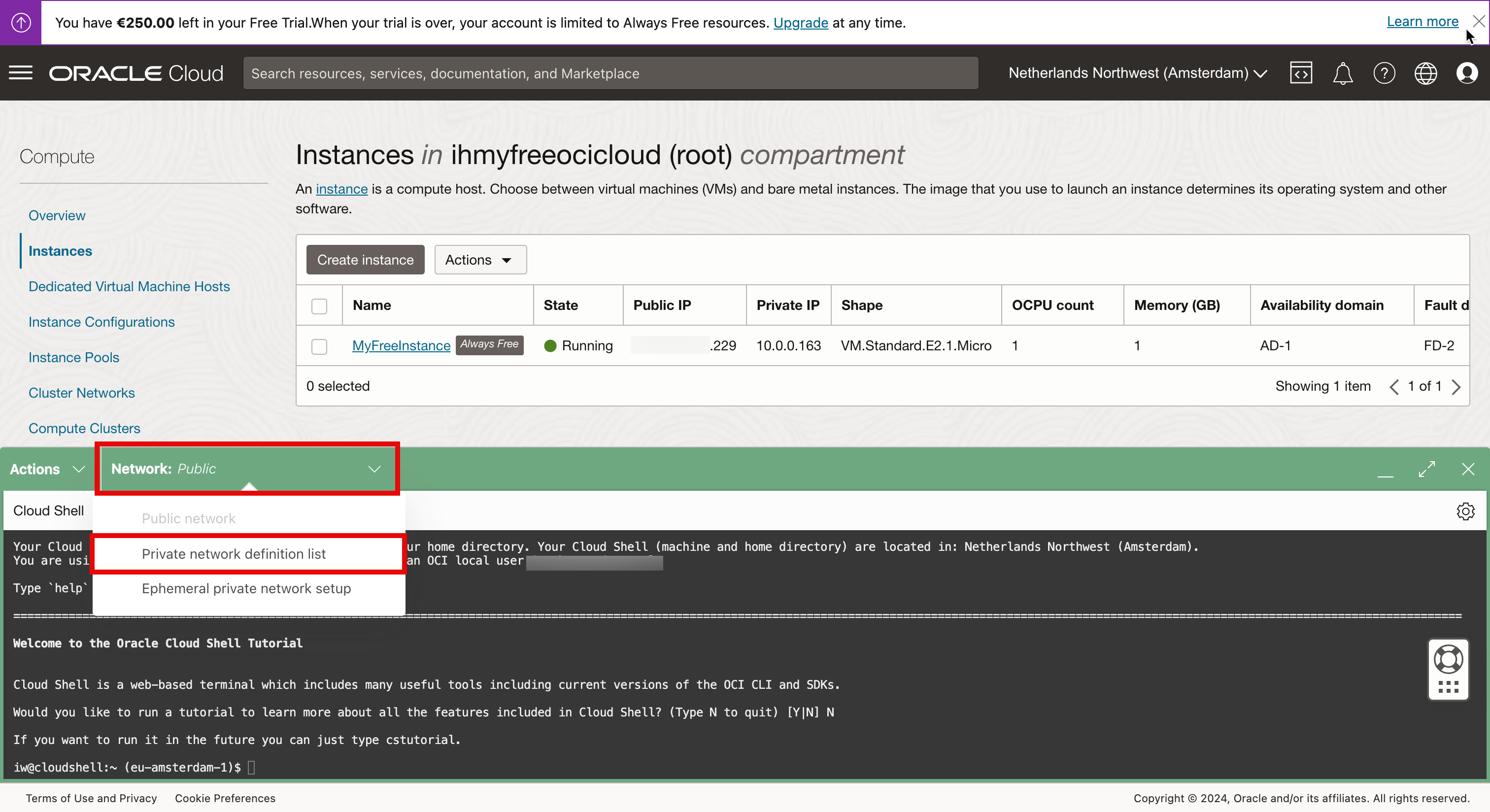Open the user profile avatar menu

1467,73
